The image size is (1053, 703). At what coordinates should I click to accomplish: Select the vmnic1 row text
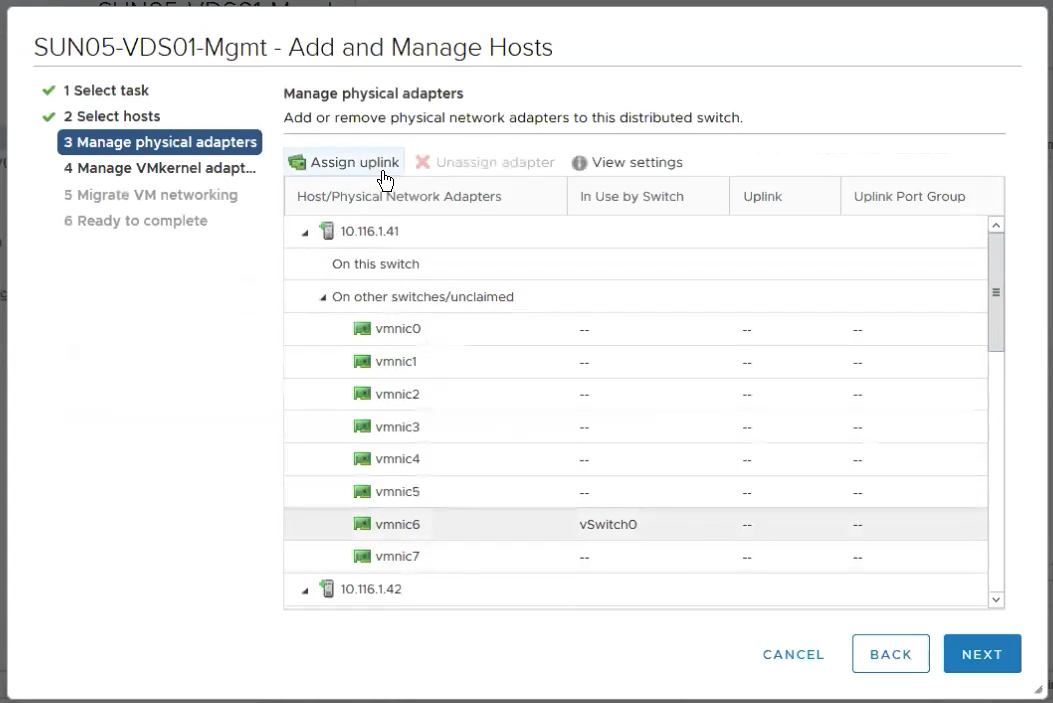click(x=396, y=361)
